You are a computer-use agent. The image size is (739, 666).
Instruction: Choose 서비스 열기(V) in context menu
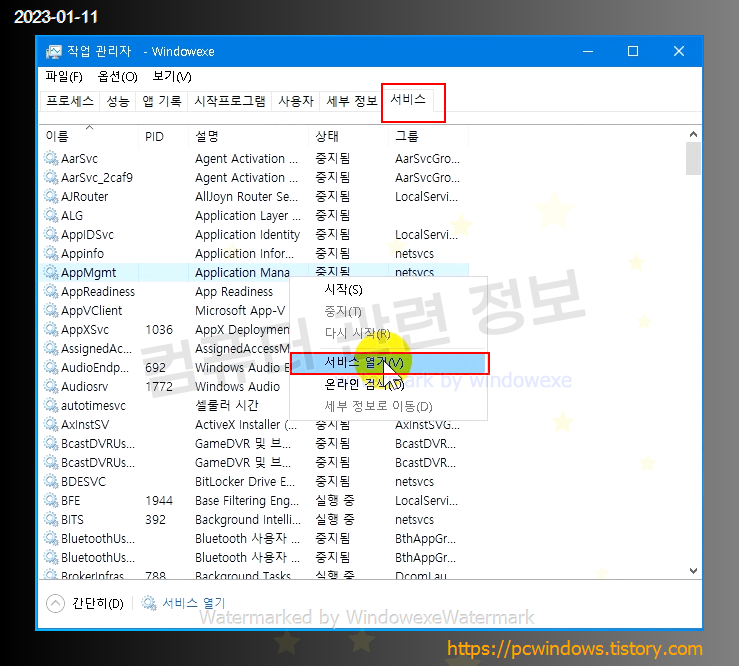tap(388, 363)
